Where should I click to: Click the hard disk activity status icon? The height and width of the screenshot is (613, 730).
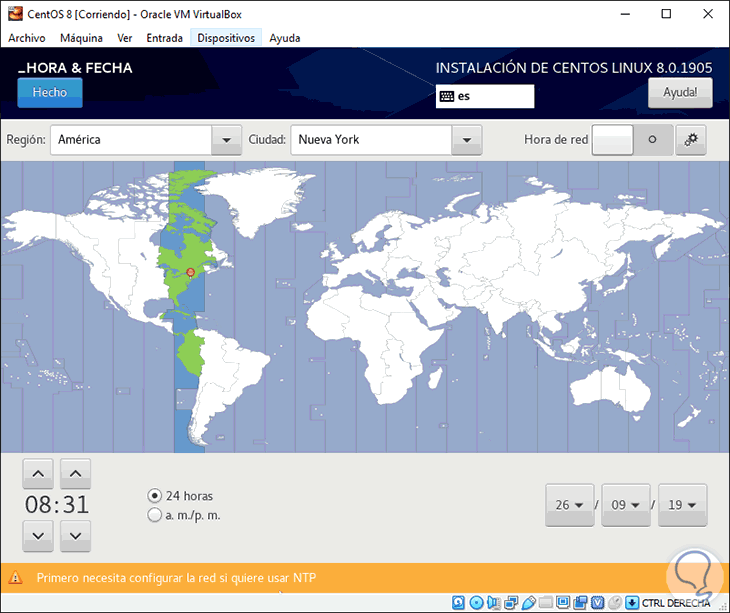click(x=458, y=603)
